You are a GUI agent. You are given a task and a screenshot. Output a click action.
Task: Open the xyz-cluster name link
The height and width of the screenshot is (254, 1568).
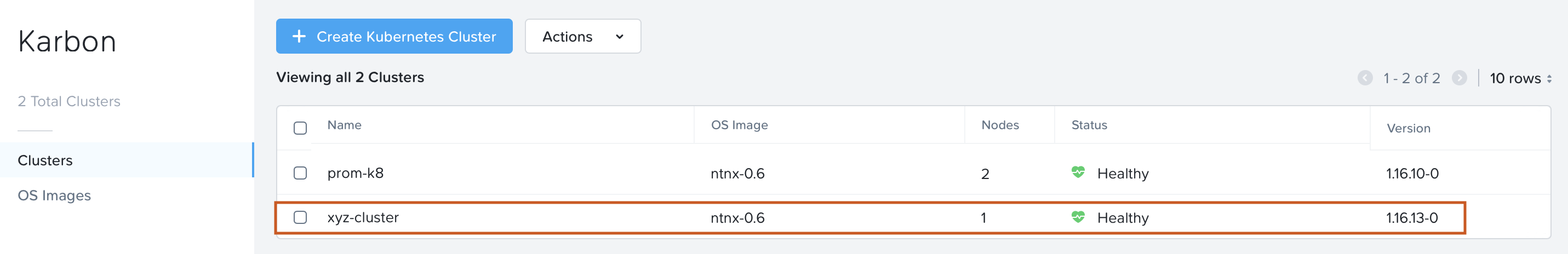point(363,217)
